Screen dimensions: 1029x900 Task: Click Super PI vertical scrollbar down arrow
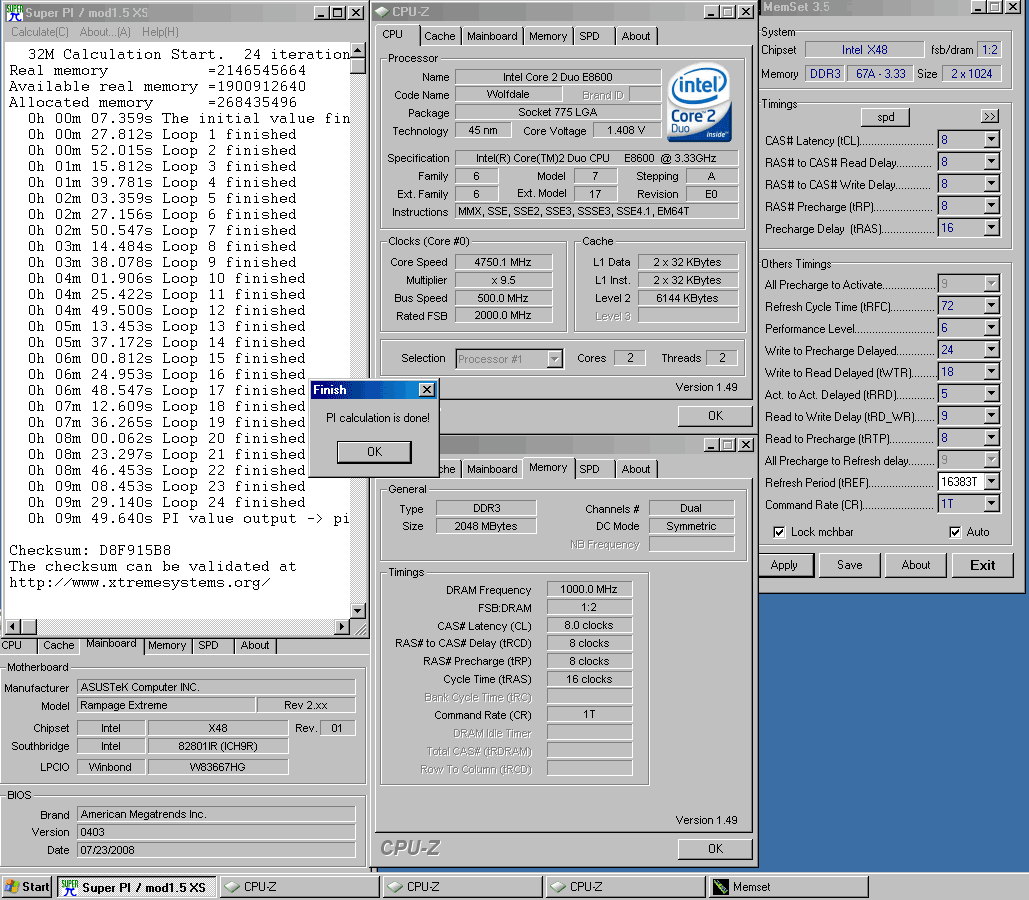358,611
